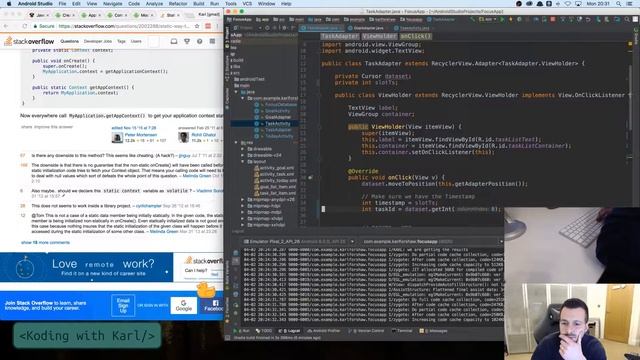640x360 pixels.
Task: Click the tool window toggle in status bar corner
Action: coord(227,338)
